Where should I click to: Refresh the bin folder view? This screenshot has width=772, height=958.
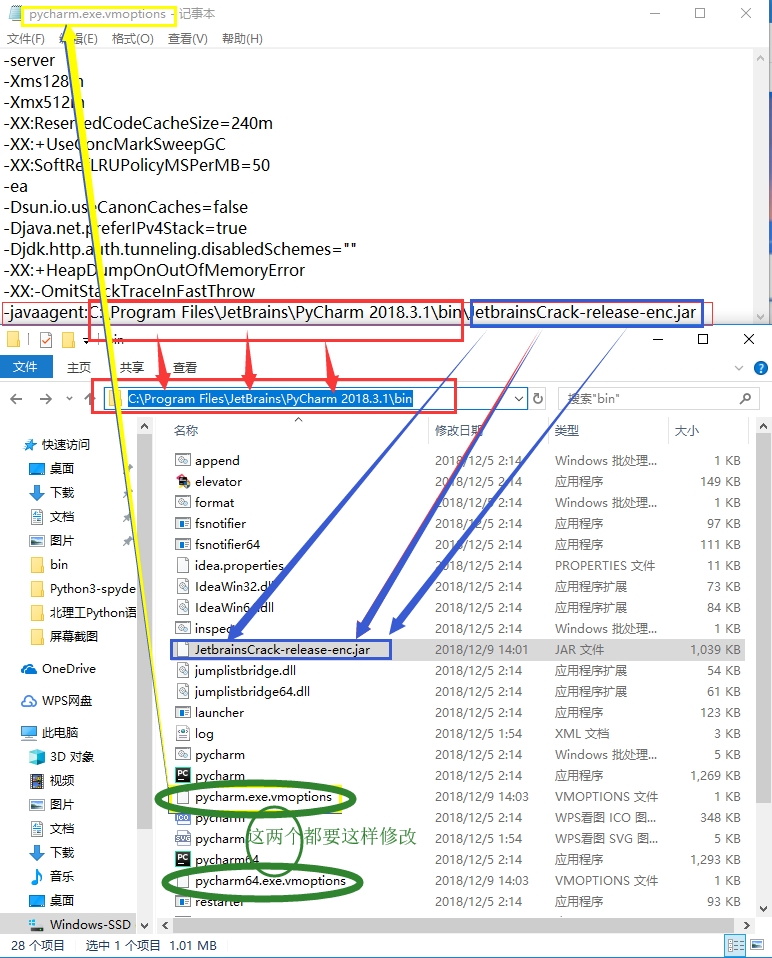point(538,399)
